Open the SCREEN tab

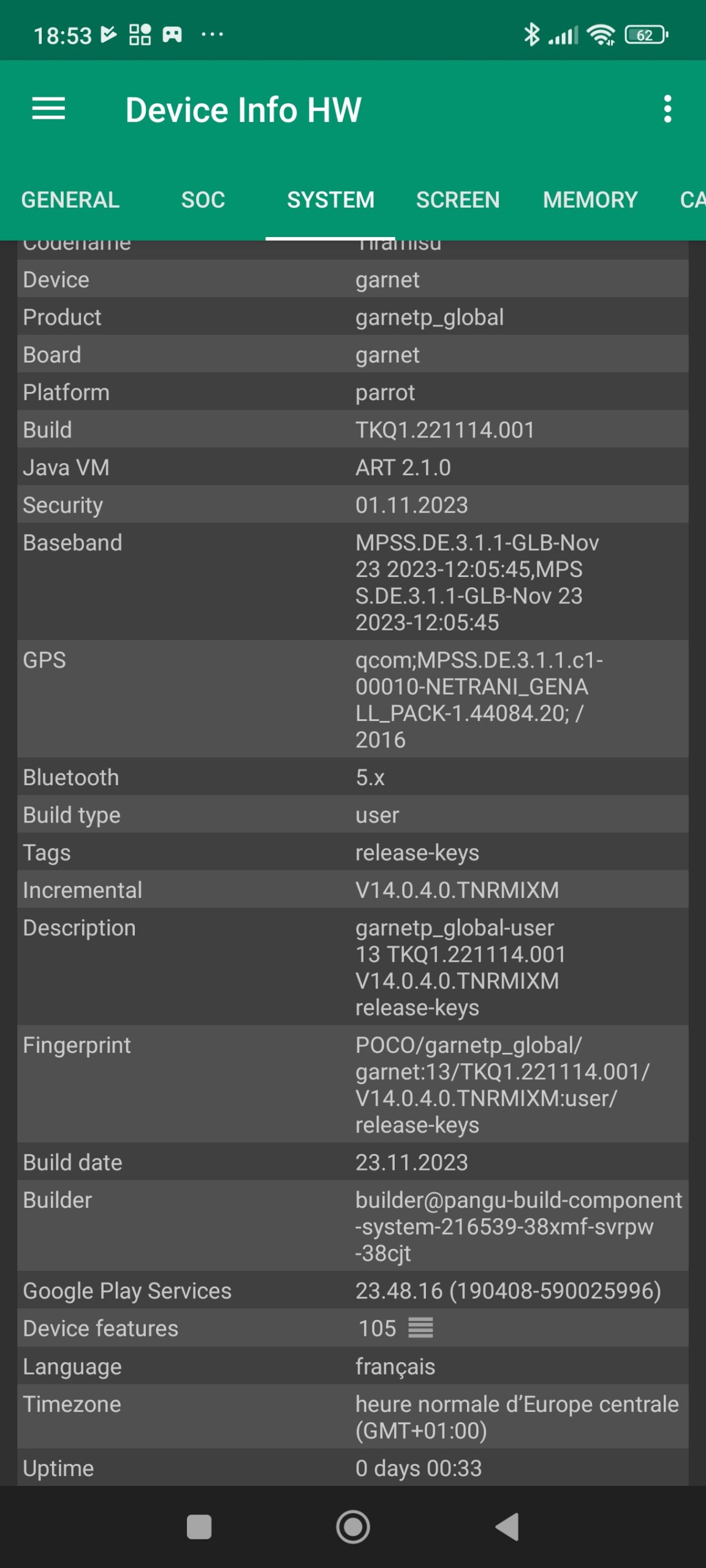click(x=458, y=200)
